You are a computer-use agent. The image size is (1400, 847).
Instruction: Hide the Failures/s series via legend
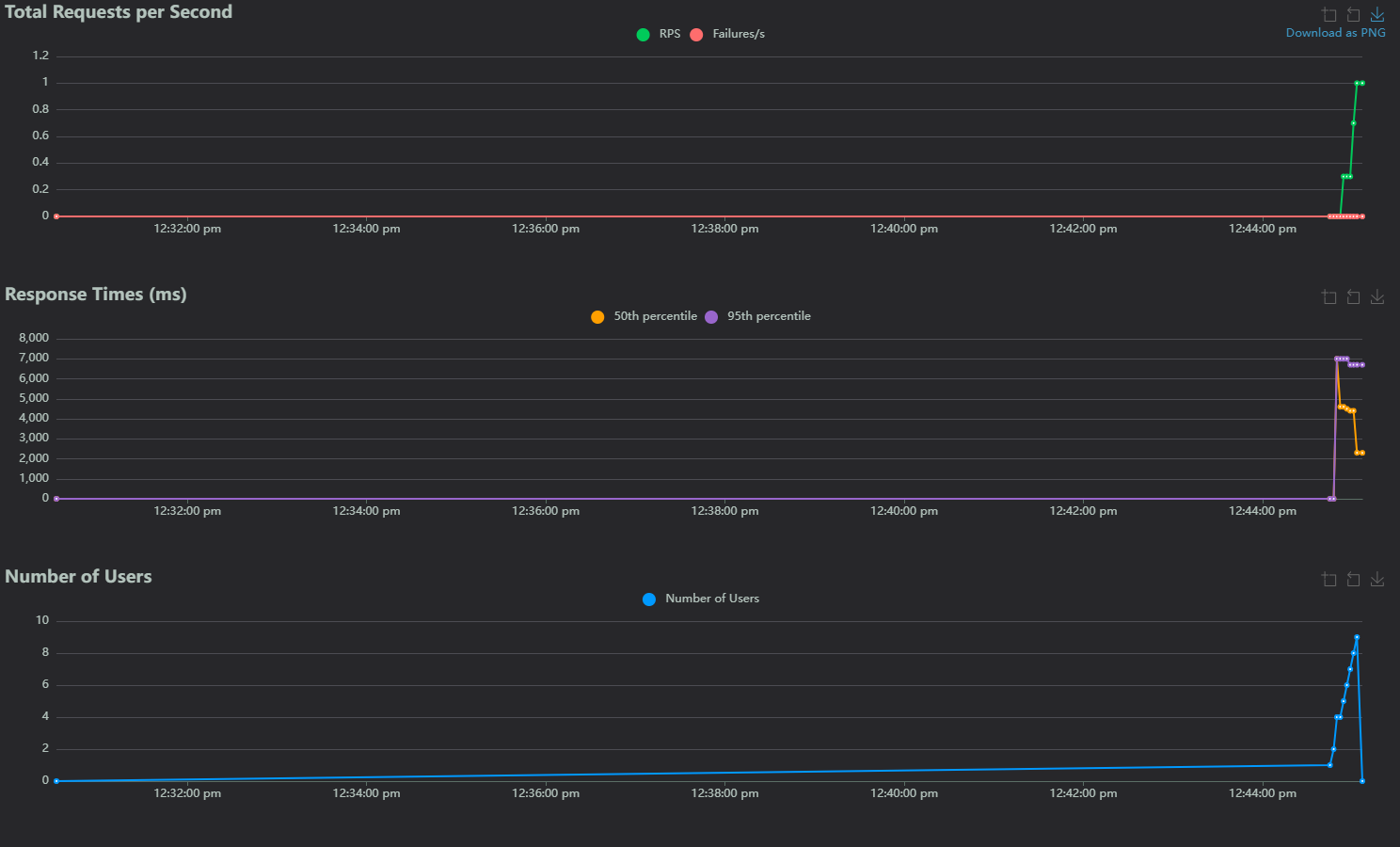(x=727, y=34)
